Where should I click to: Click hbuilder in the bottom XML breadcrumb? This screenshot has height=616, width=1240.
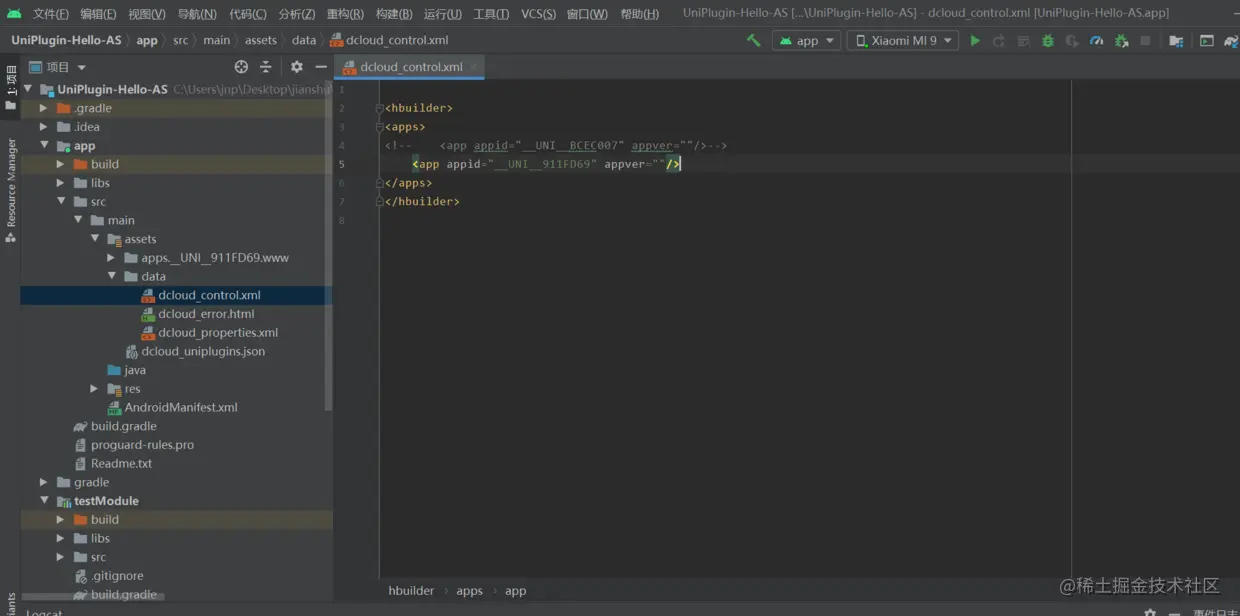411,591
